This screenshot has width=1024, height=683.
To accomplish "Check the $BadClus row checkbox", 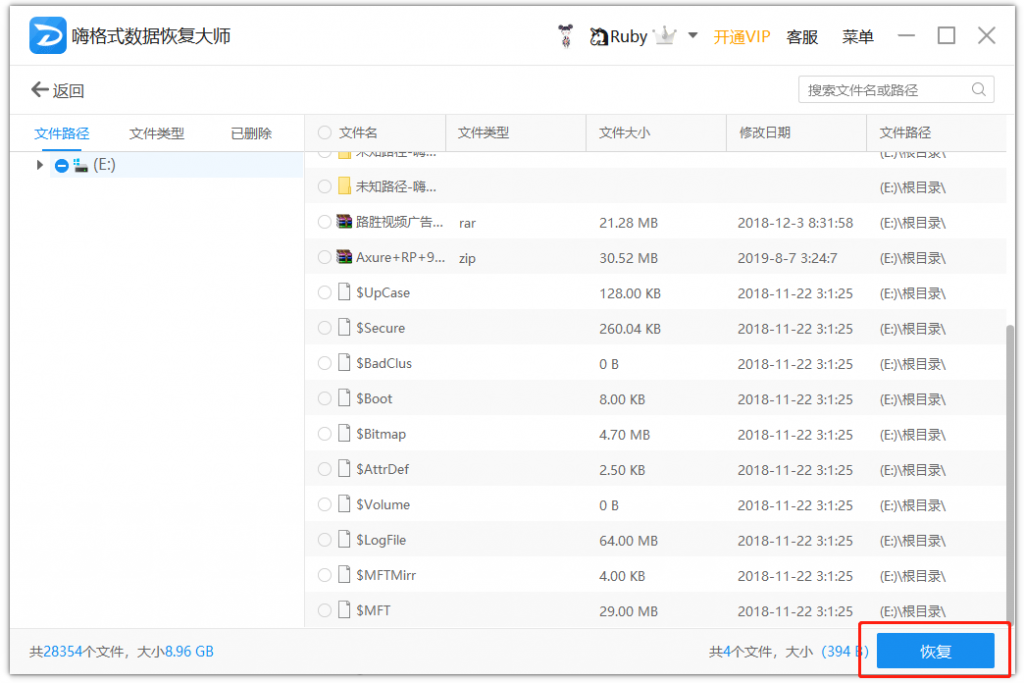I will [325, 363].
